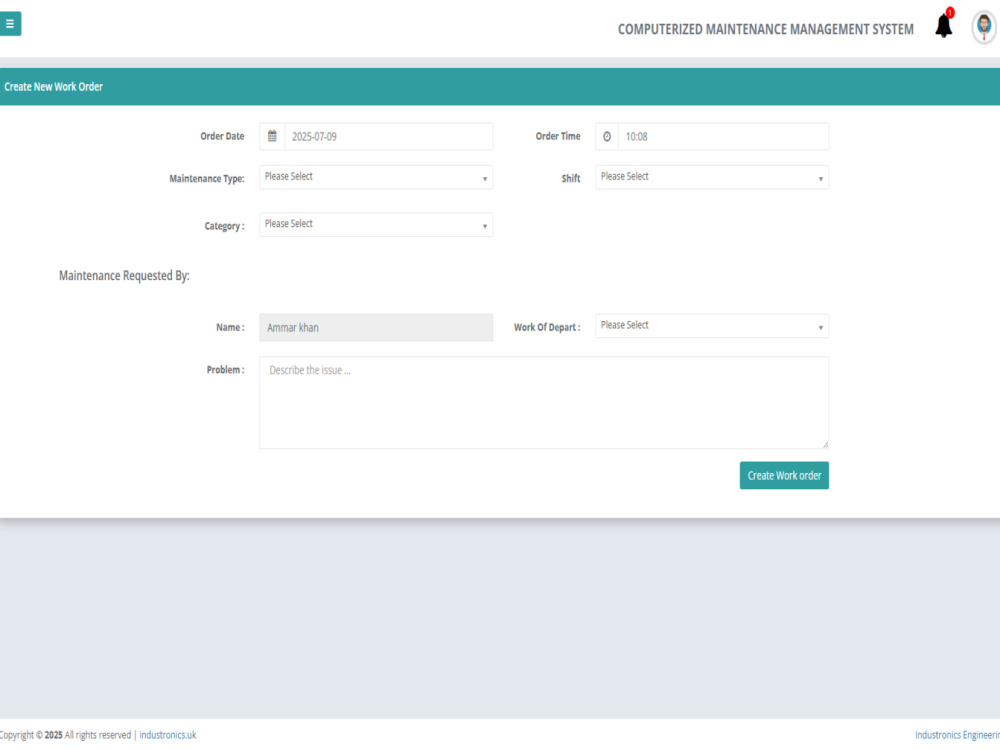
Task: Click the Maintenance Requested By heading
Action: (x=124, y=276)
